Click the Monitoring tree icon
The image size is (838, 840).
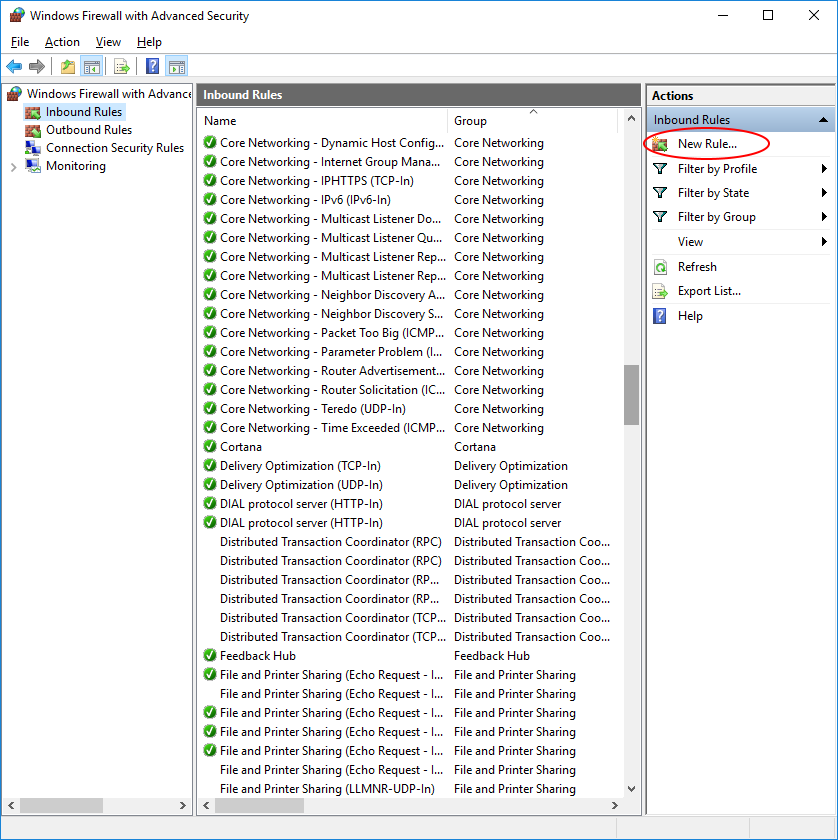pos(33,166)
